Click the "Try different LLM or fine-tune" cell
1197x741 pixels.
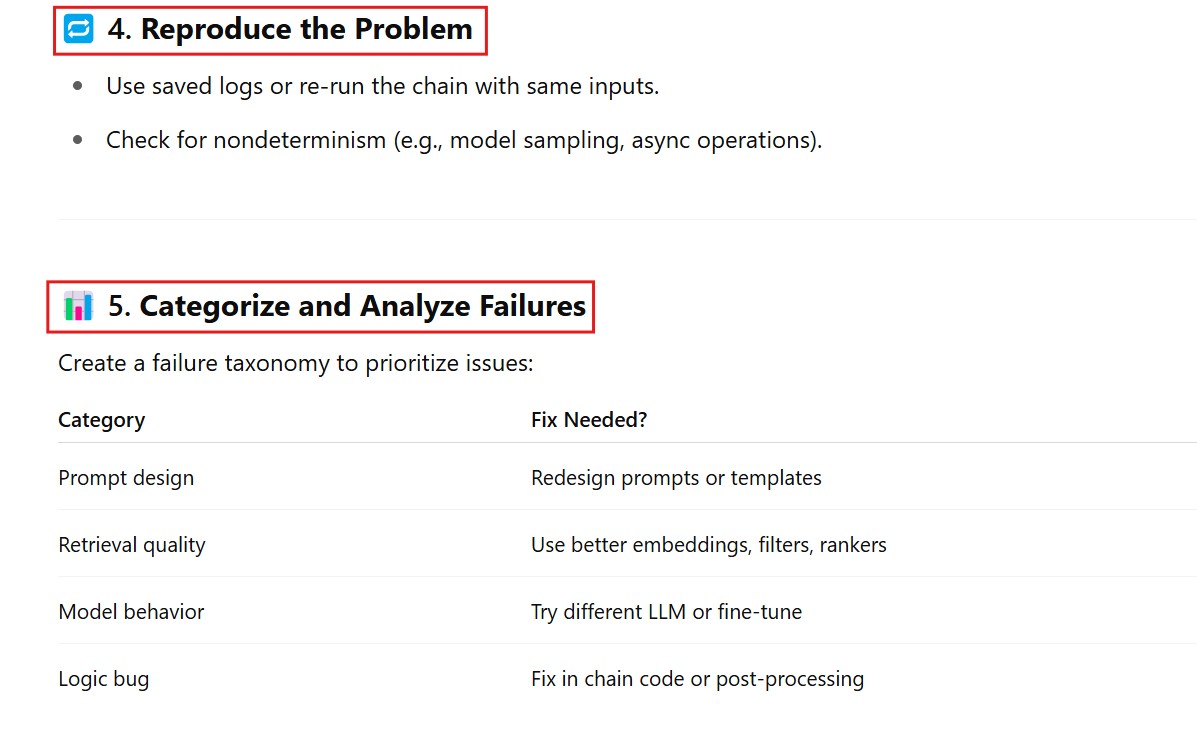pyautogui.click(x=666, y=612)
